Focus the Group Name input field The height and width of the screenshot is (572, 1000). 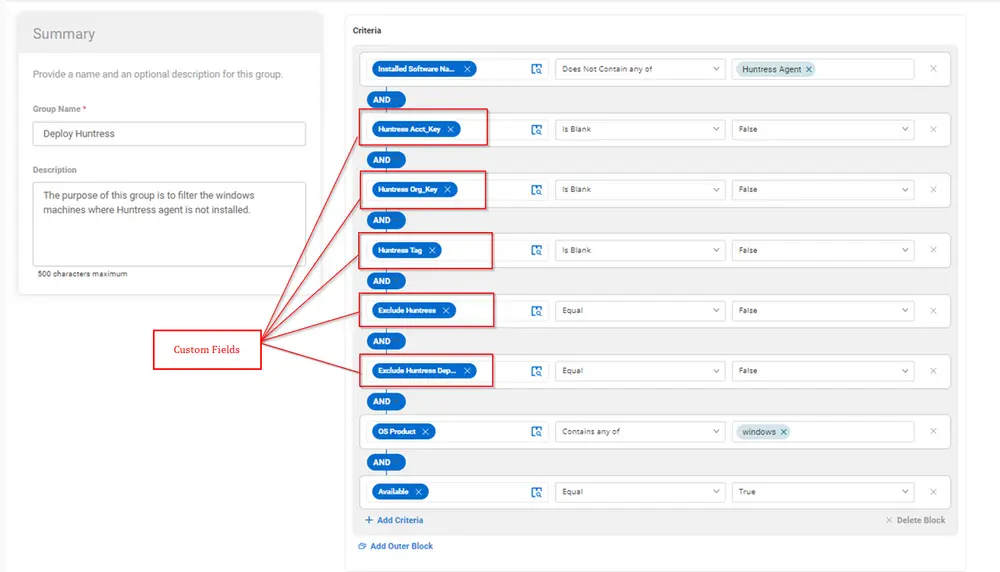169,134
